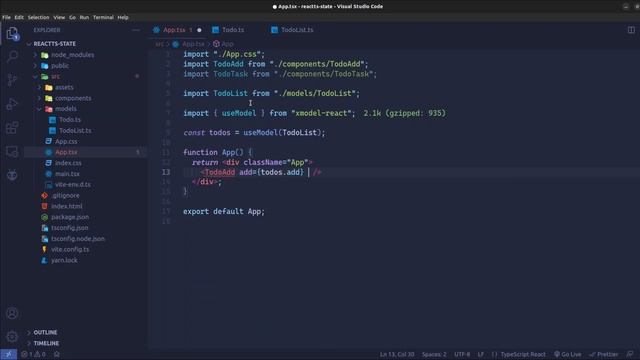Open Run and Debug view
Screen dimensions: 640x360
pyautogui.click(x=12, y=104)
